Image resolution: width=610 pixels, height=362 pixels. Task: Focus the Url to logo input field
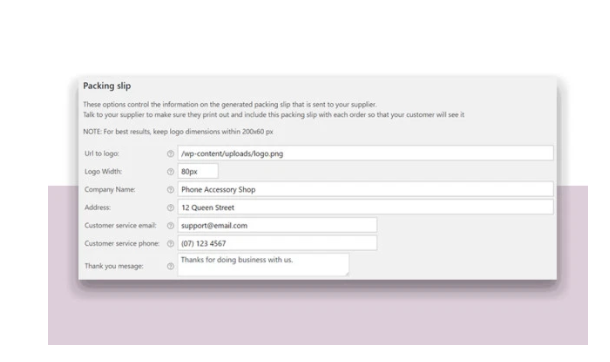tap(365, 153)
